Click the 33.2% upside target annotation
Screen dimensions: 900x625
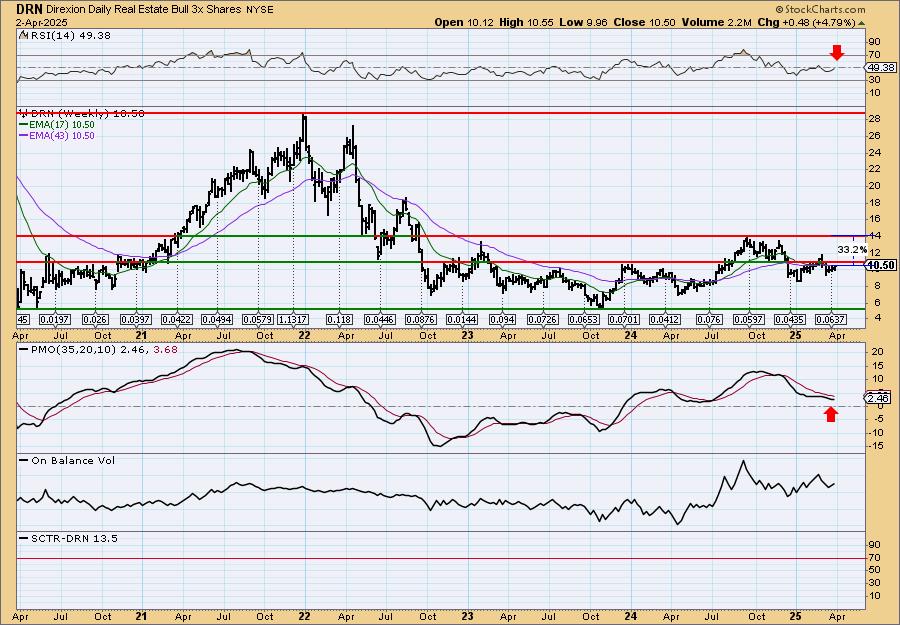[852, 250]
